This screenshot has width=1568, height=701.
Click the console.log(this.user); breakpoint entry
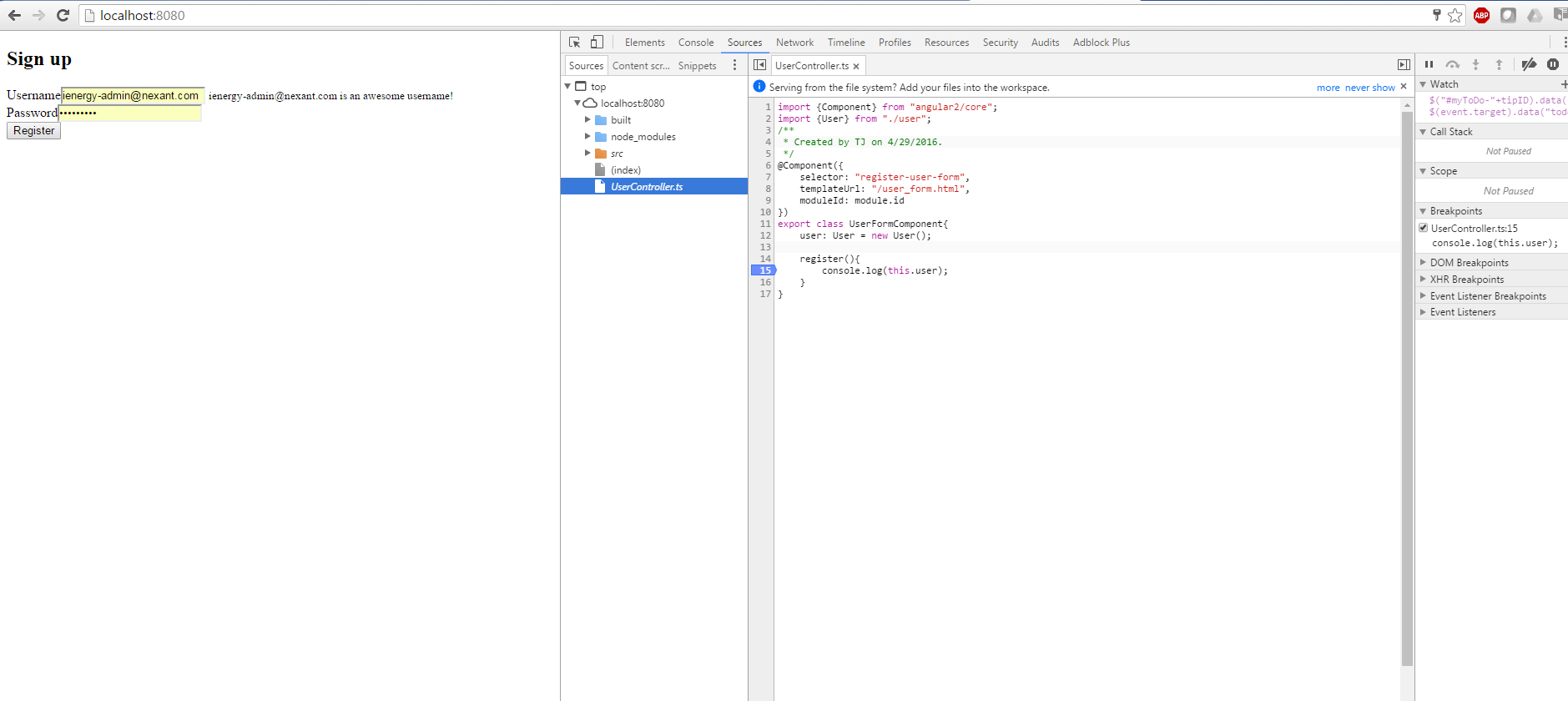coord(1495,244)
